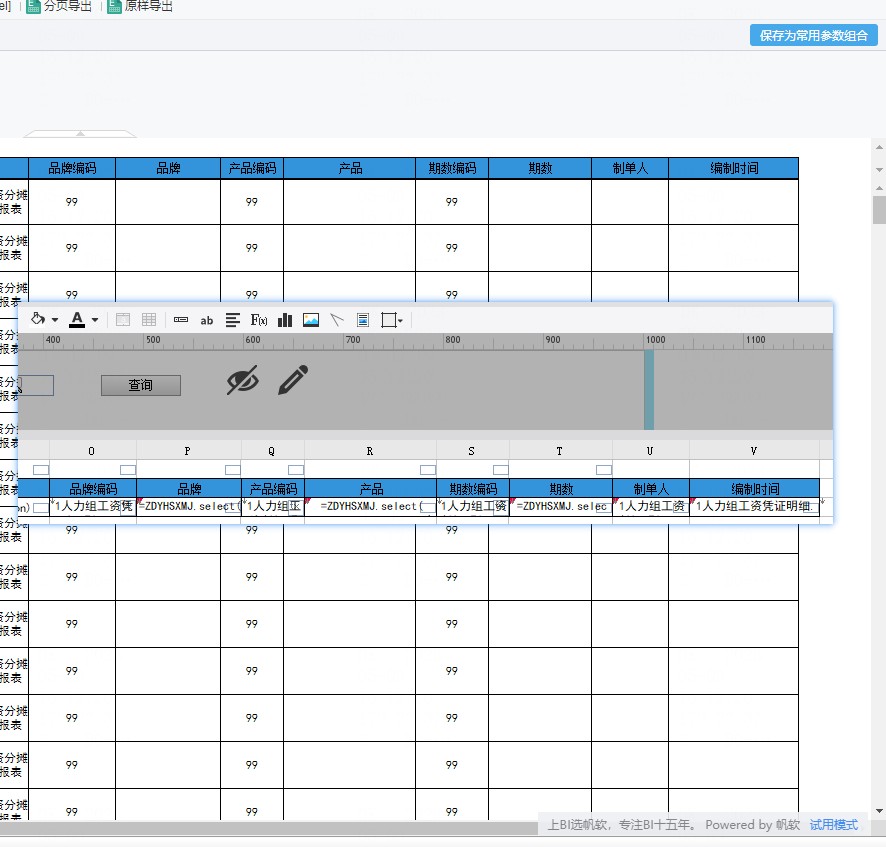Viewport: 886px width, 847px height.
Task: Insert a slash line with the diagonal icon
Action: click(x=337, y=320)
